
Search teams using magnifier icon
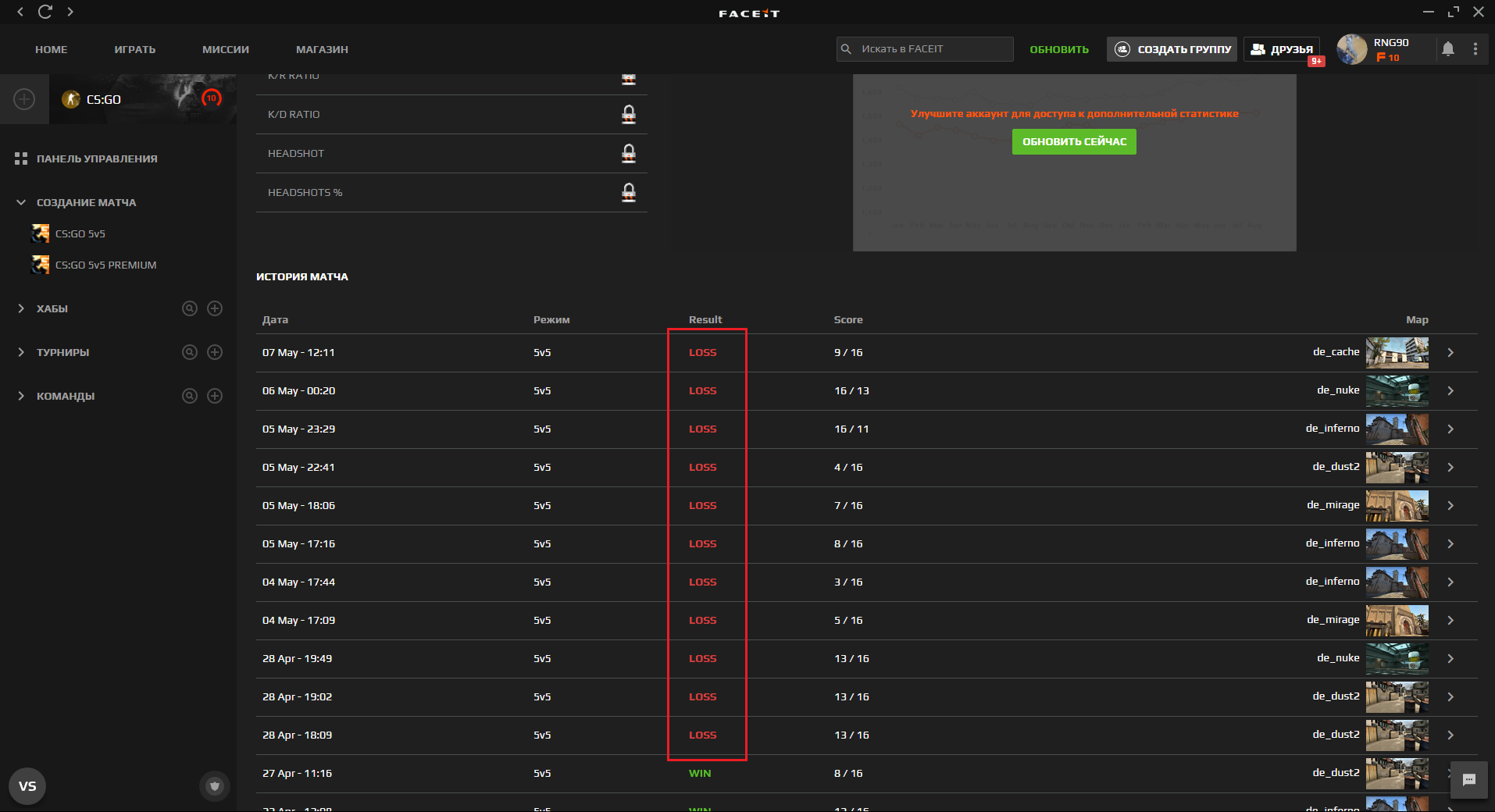coord(190,396)
